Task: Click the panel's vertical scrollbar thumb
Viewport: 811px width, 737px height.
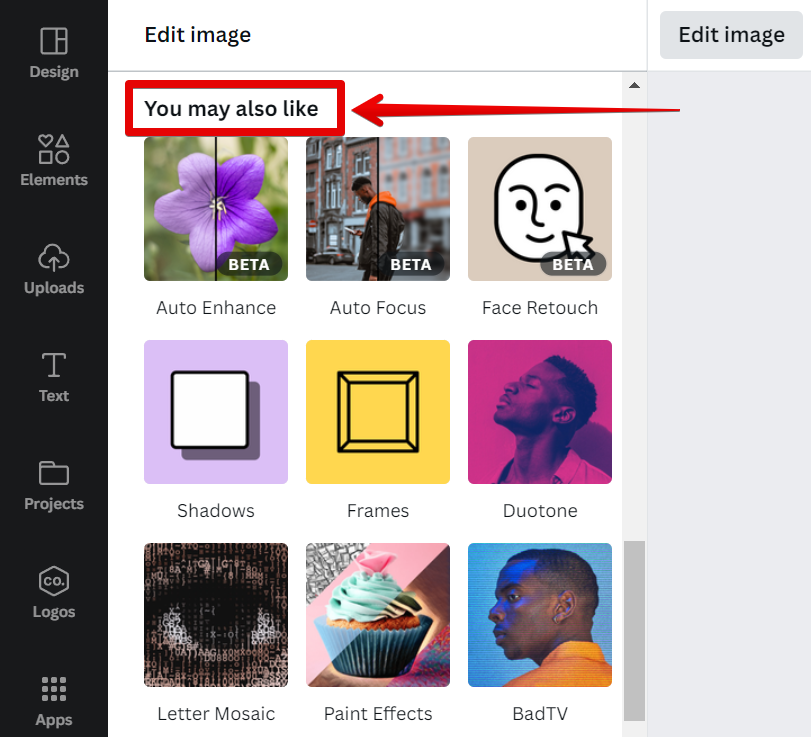Action: click(634, 630)
